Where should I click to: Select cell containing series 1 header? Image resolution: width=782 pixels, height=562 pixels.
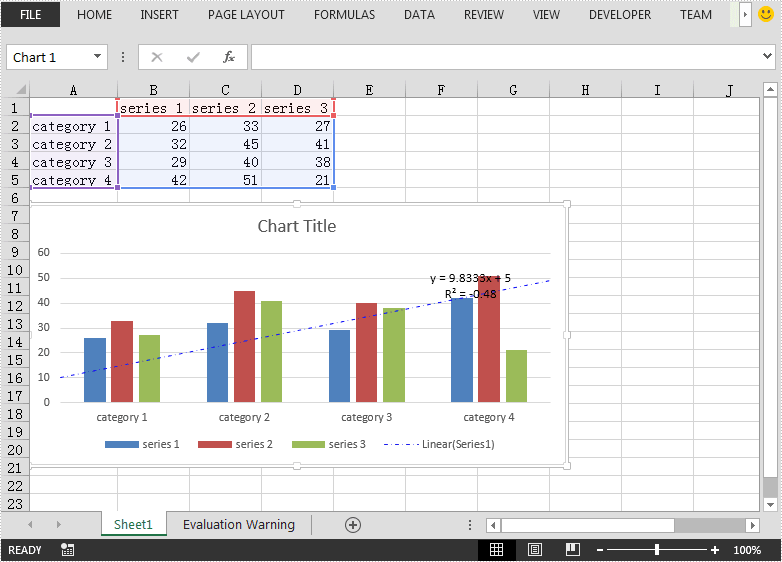click(x=154, y=108)
